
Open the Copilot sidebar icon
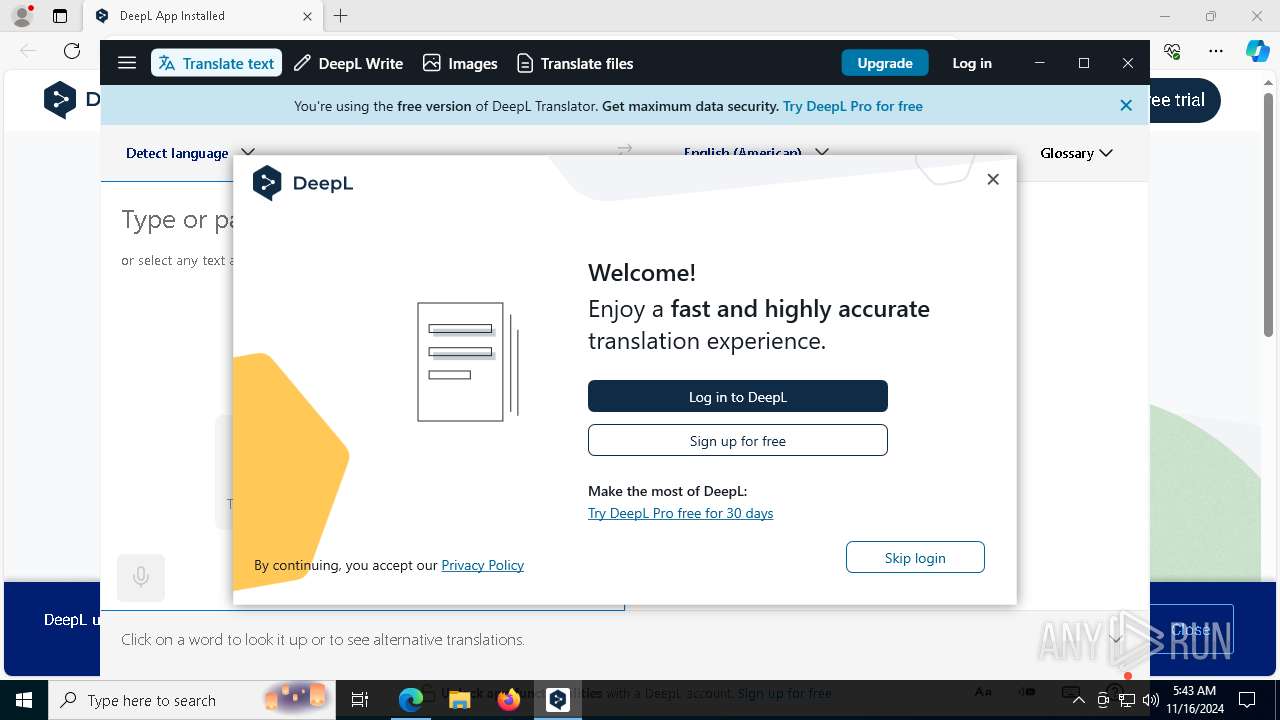[x=1258, y=51]
